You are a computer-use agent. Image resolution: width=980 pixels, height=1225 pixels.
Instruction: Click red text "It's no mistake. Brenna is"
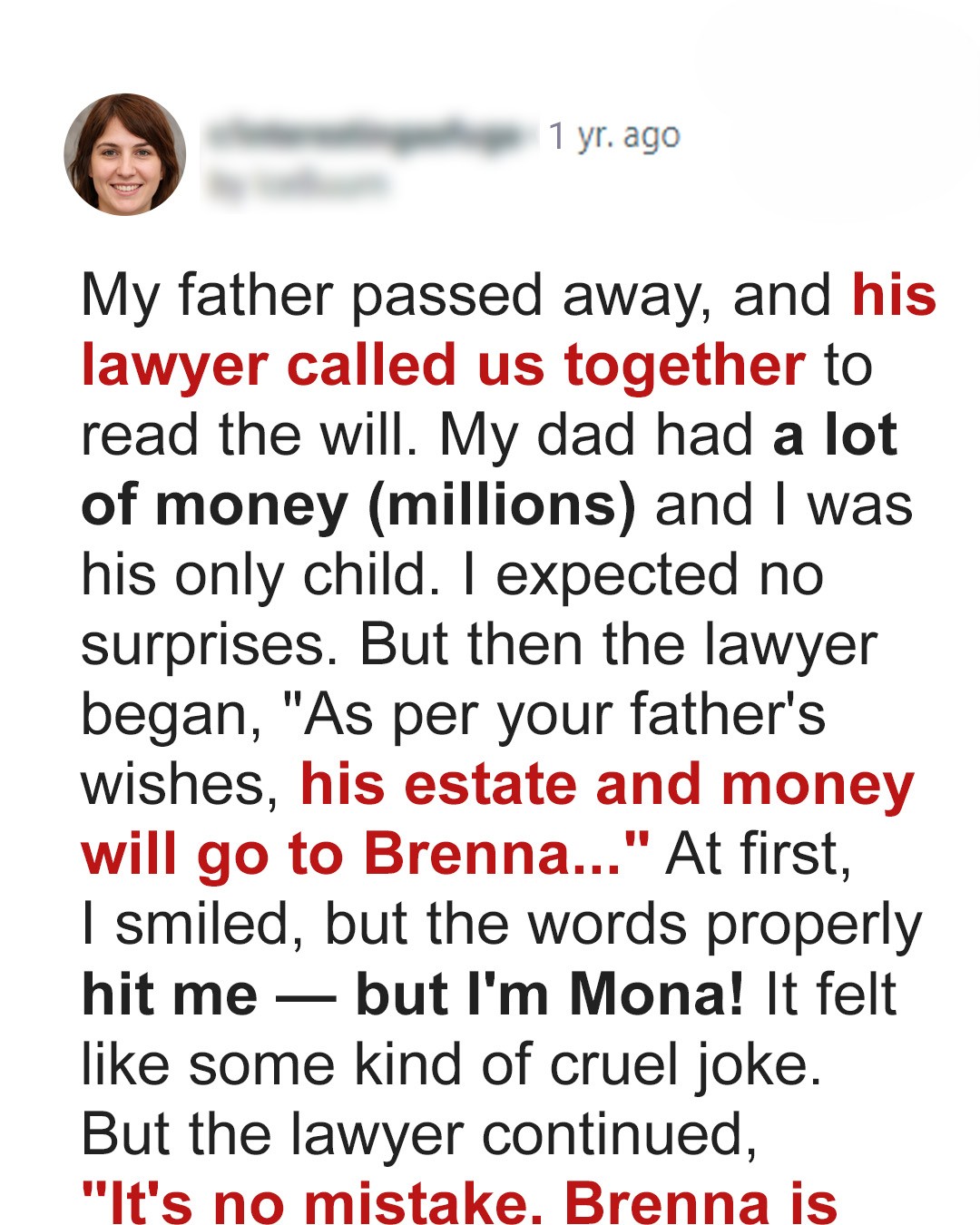(x=459, y=1203)
